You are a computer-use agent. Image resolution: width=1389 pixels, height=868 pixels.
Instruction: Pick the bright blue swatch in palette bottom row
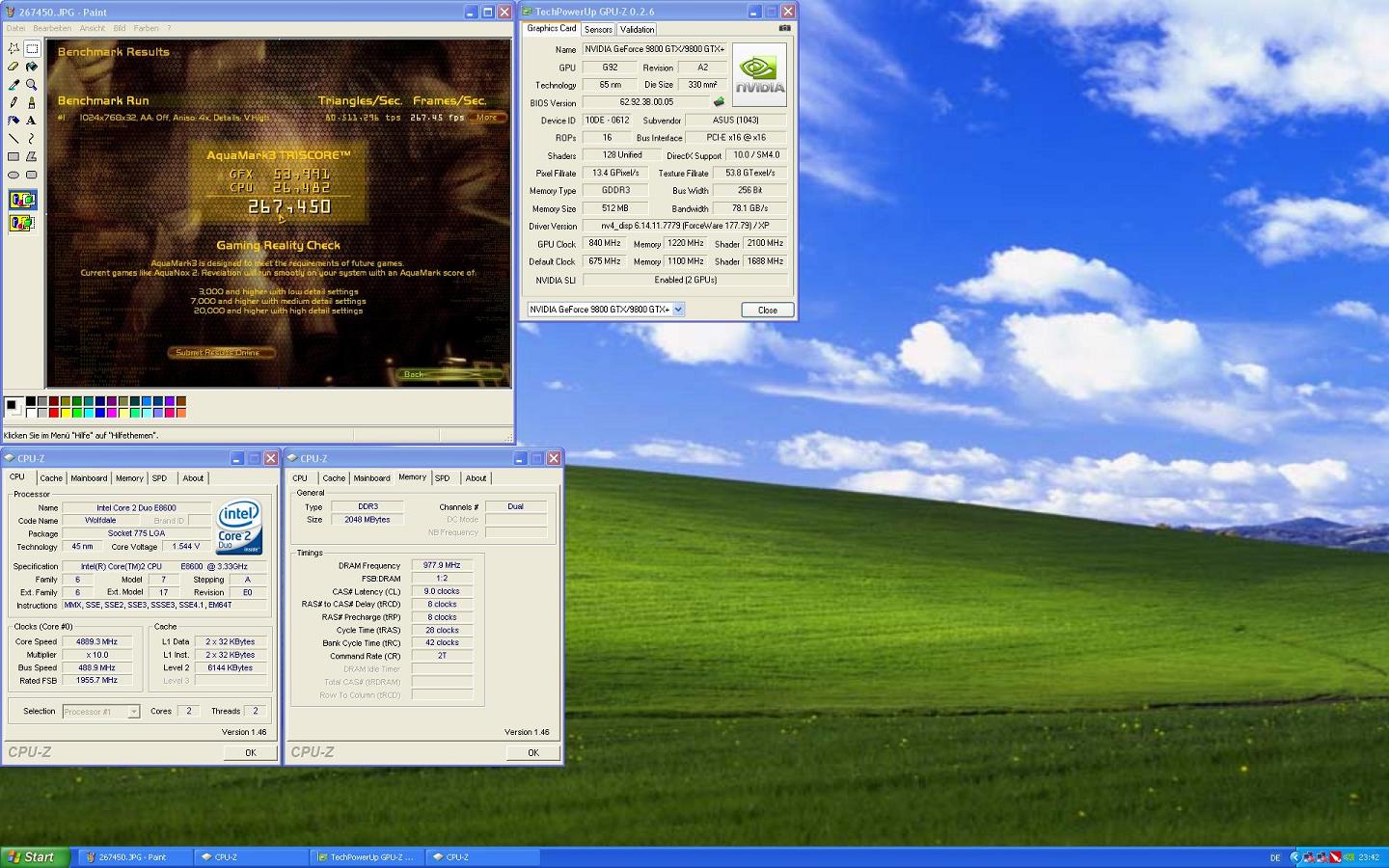(100, 413)
